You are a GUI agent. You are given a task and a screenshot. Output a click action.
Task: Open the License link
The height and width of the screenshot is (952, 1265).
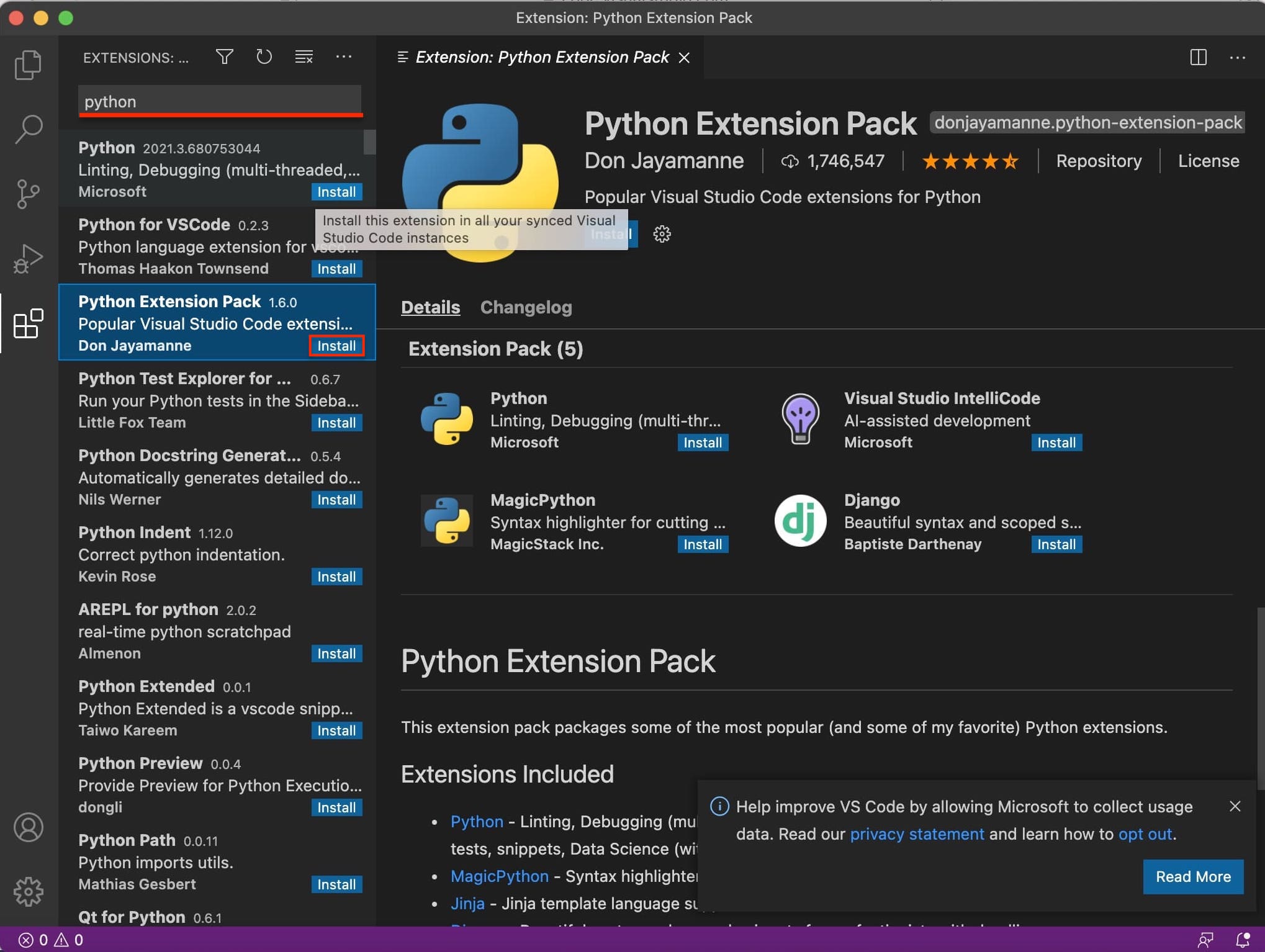pyautogui.click(x=1209, y=161)
